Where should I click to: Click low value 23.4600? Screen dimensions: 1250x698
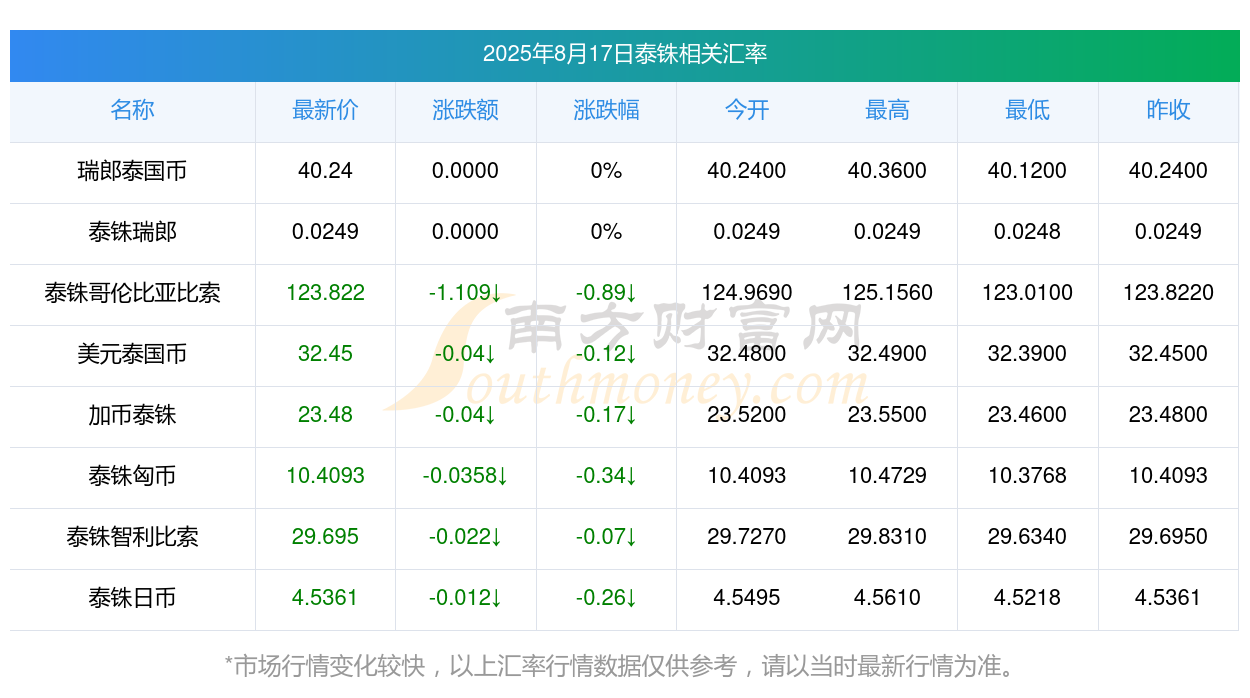(x=1027, y=415)
